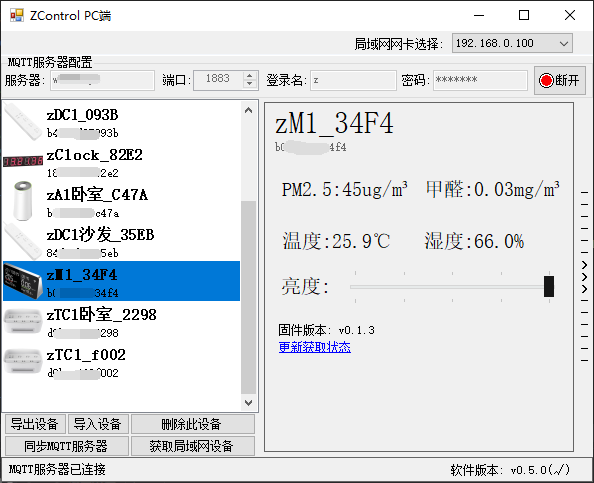This screenshot has height=483, width=594.
Task: Open device zClock_82E2 from the list
Action: pos(122,162)
